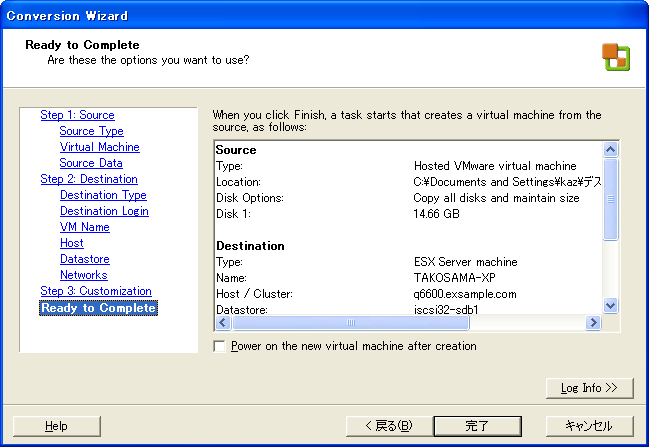
Task: Finish the wizard with 完了 button
Action: point(477,426)
